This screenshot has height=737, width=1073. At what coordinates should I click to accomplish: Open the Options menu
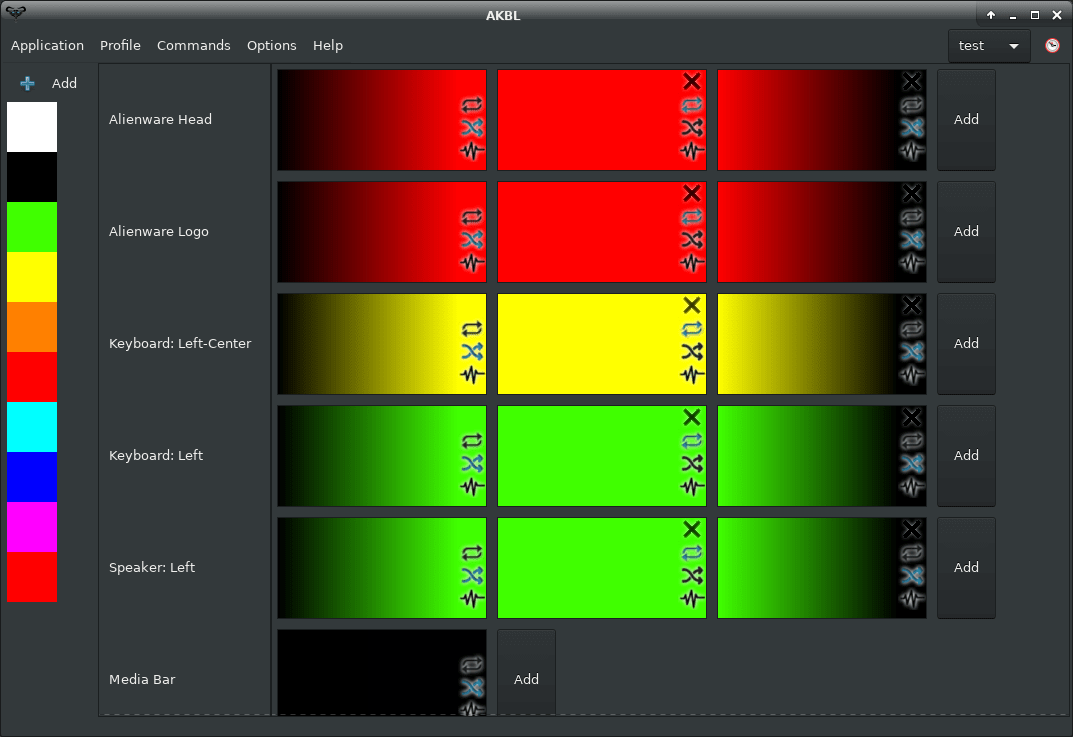click(x=271, y=45)
